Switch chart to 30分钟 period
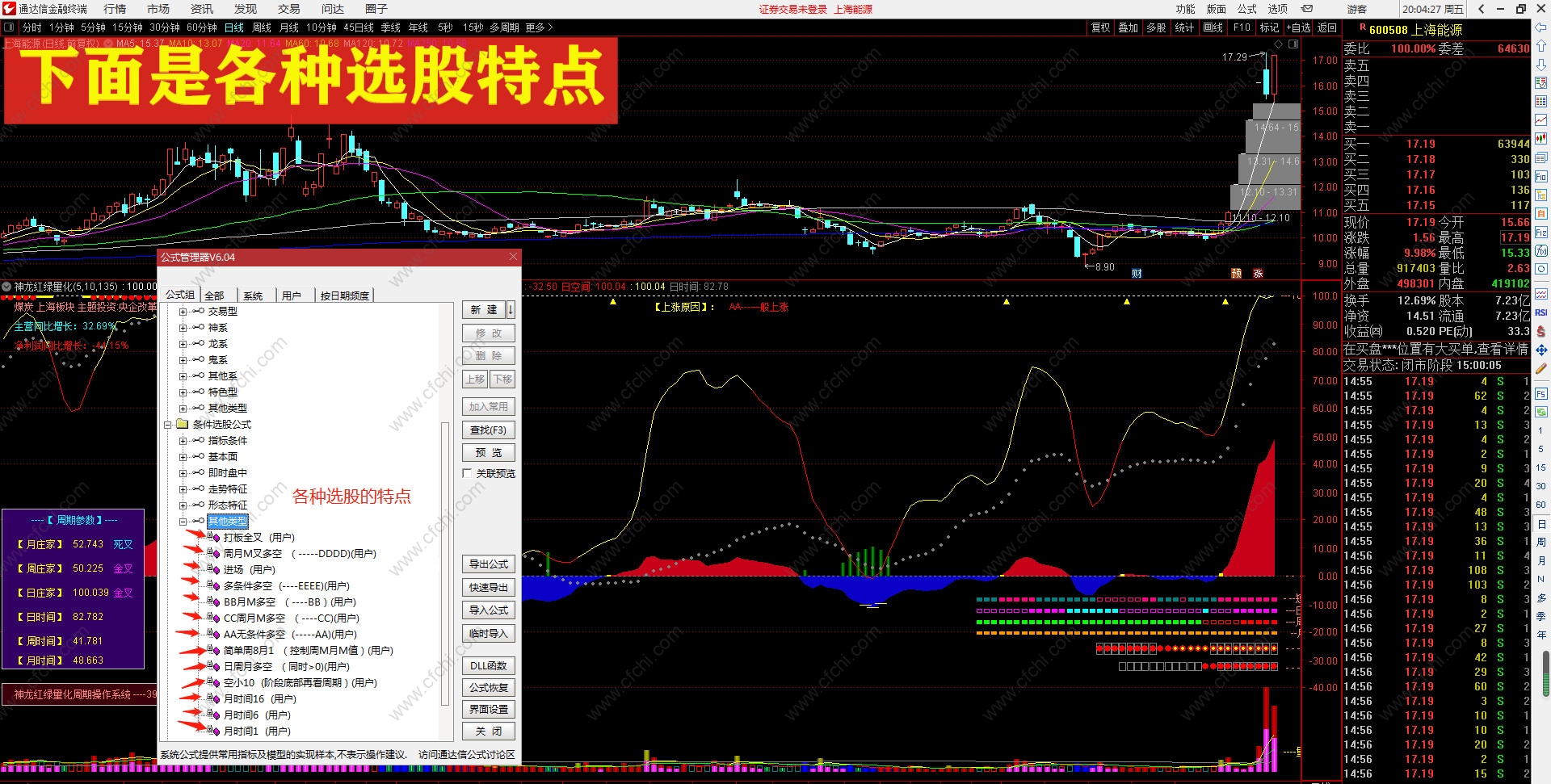The image size is (1551, 784). (x=165, y=27)
